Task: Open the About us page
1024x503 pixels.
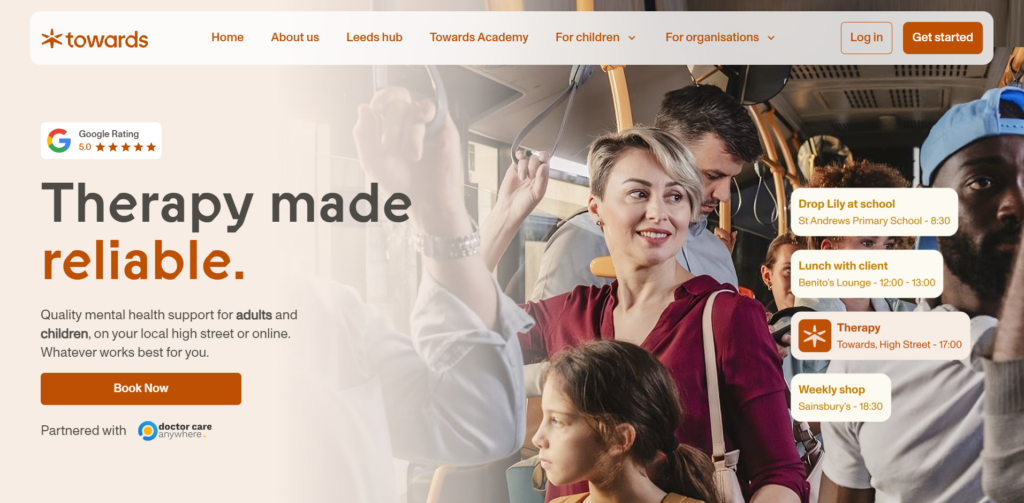Action: pos(295,38)
